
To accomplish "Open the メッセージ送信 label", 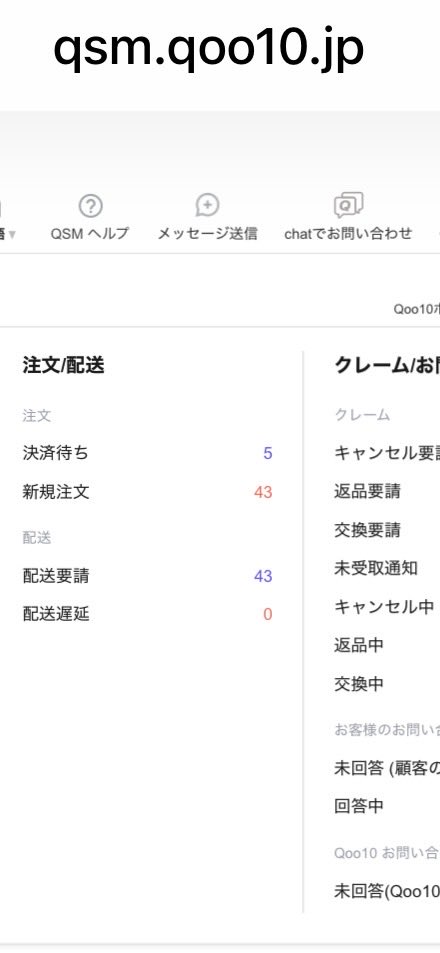I will click(x=207, y=233).
